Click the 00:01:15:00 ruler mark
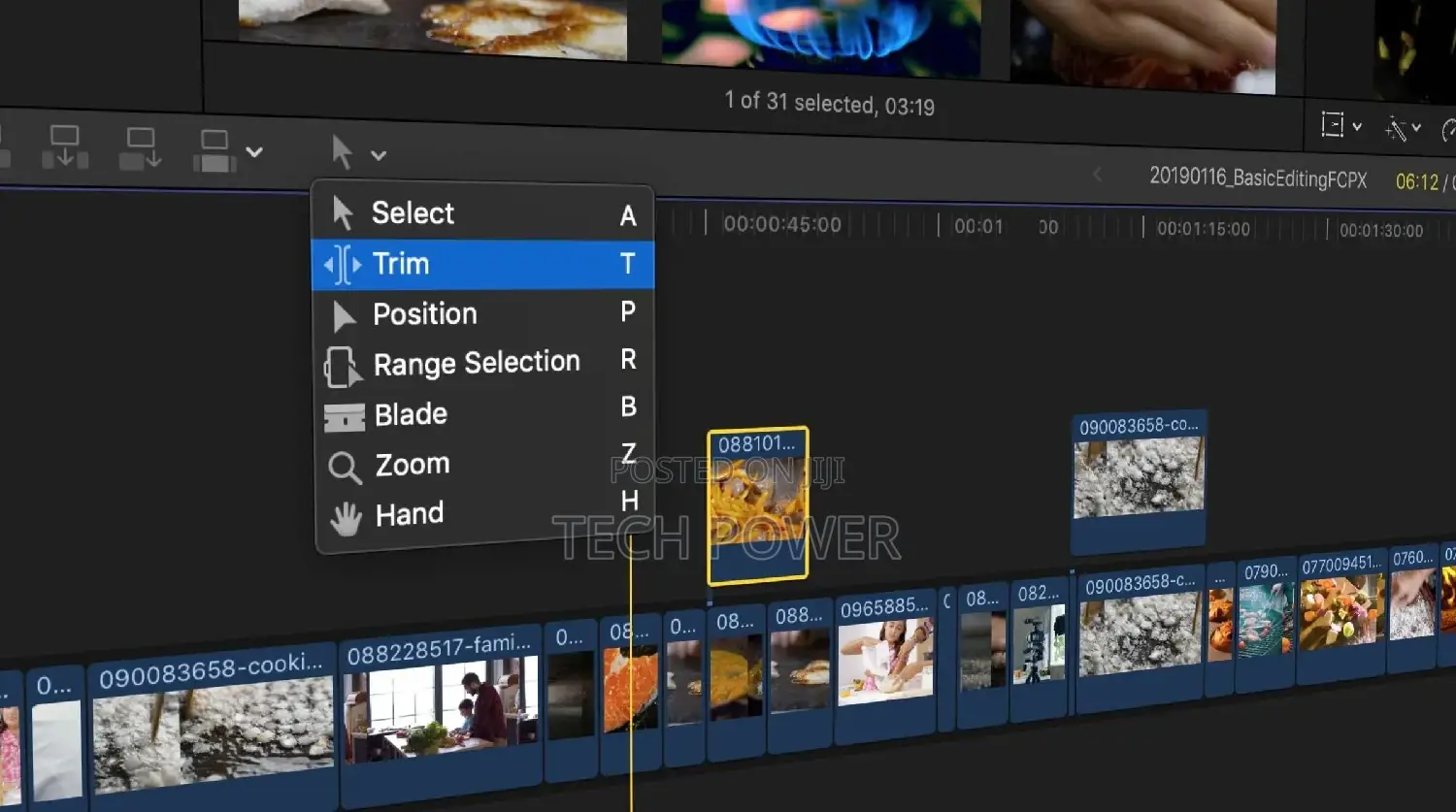Viewport: 1456px width, 812px height. pyautogui.click(x=1204, y=229)
